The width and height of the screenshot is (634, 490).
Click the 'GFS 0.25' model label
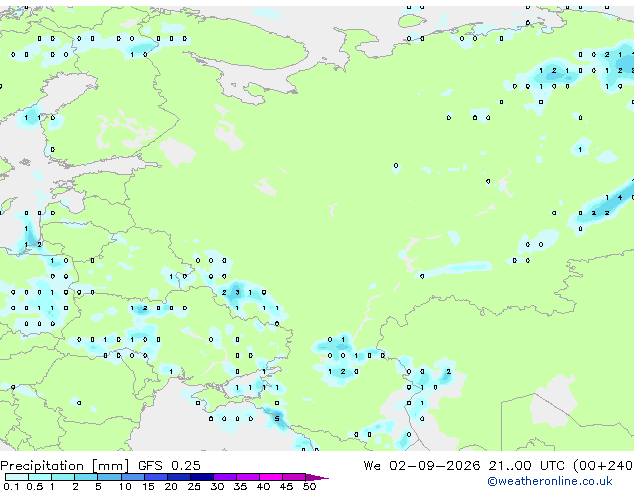[169, 466]
